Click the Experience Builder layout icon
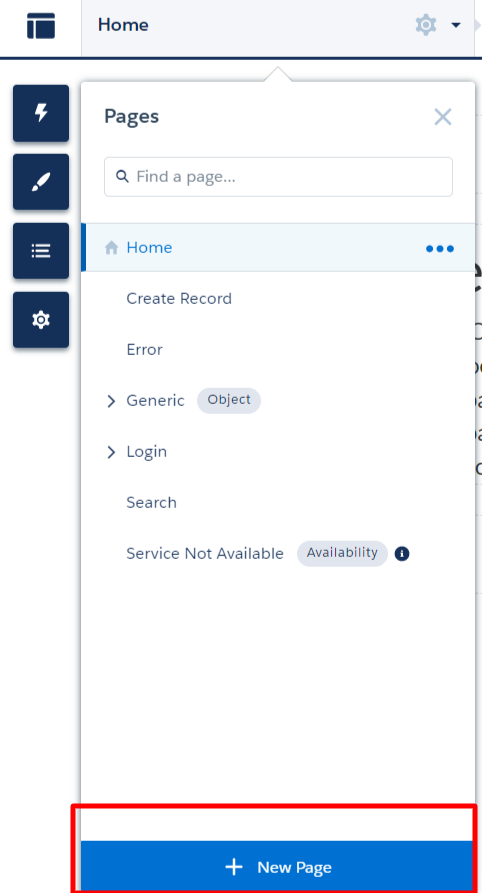This screenshot has width=482, height=893. coord(41,26)
